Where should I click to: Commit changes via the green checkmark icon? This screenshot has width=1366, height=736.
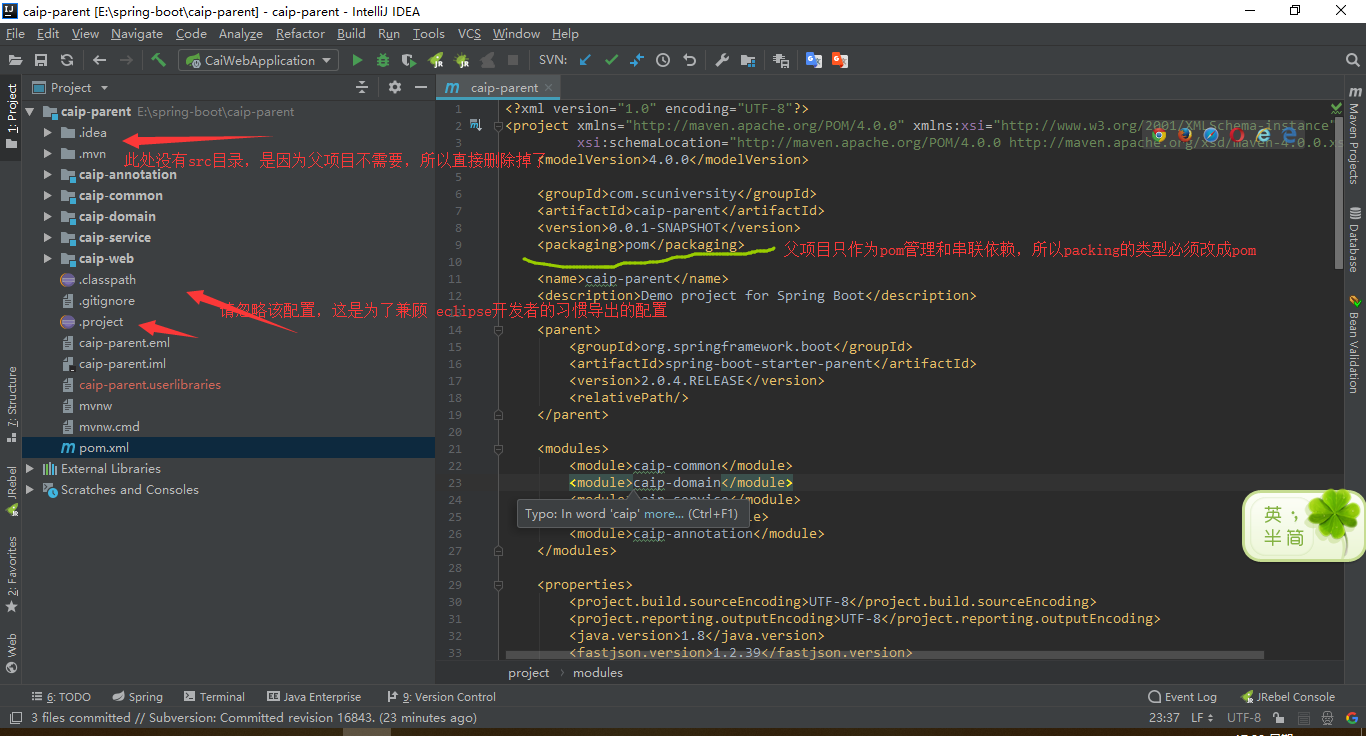pos(610,60)
